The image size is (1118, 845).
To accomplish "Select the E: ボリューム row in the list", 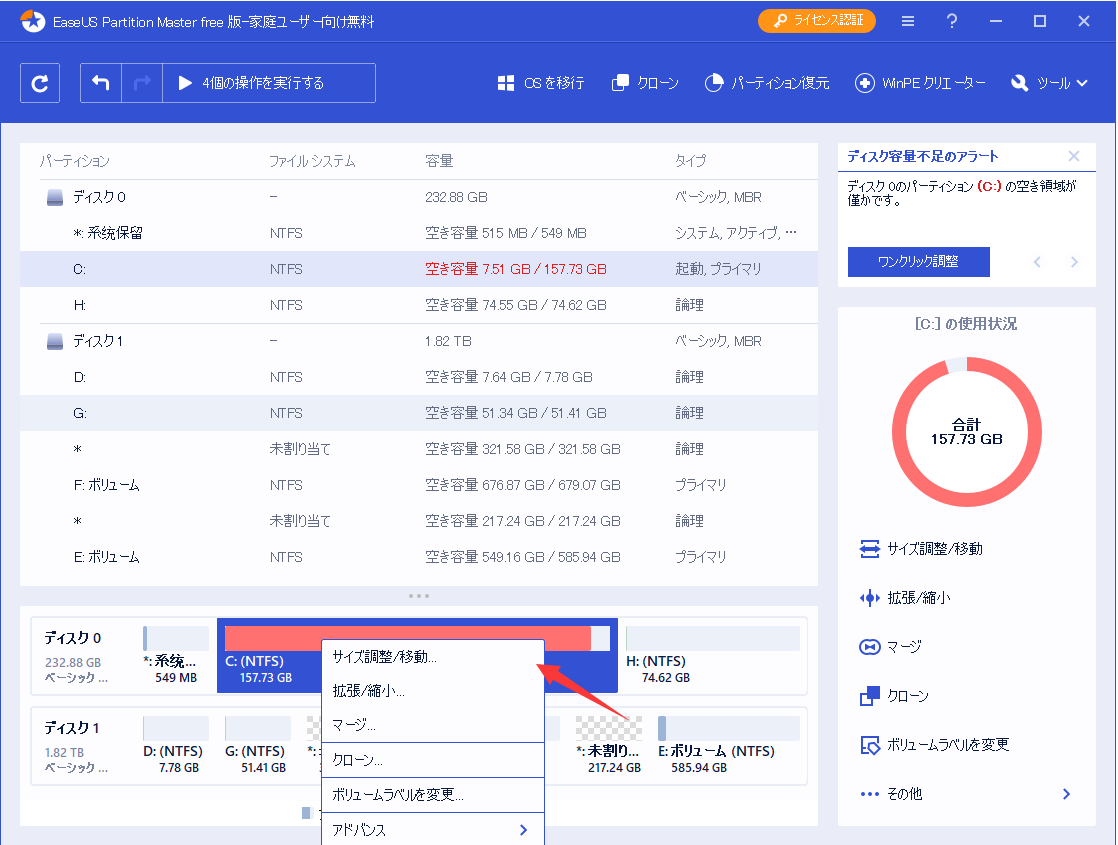I will click(x=419, y=558).
